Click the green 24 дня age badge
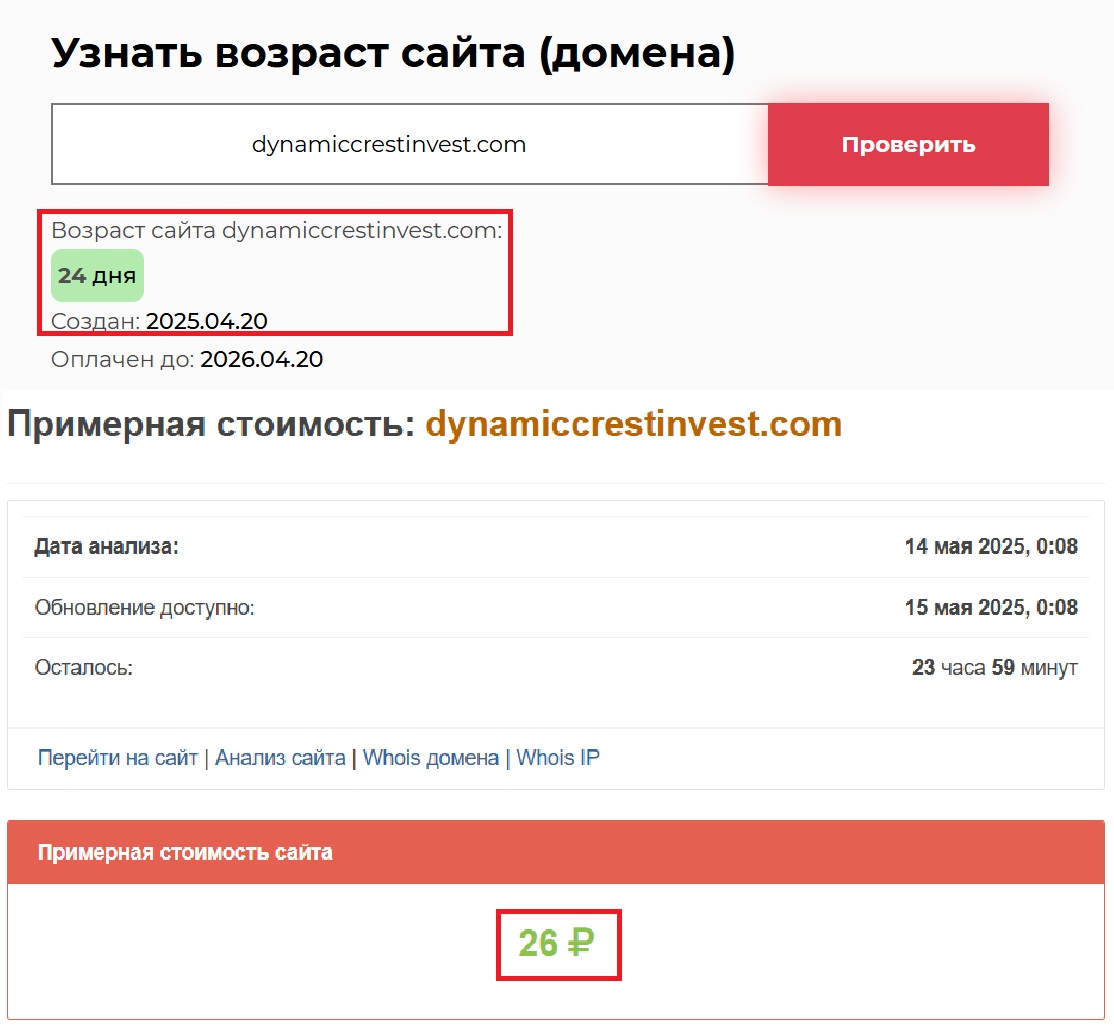 click(97, 276)
